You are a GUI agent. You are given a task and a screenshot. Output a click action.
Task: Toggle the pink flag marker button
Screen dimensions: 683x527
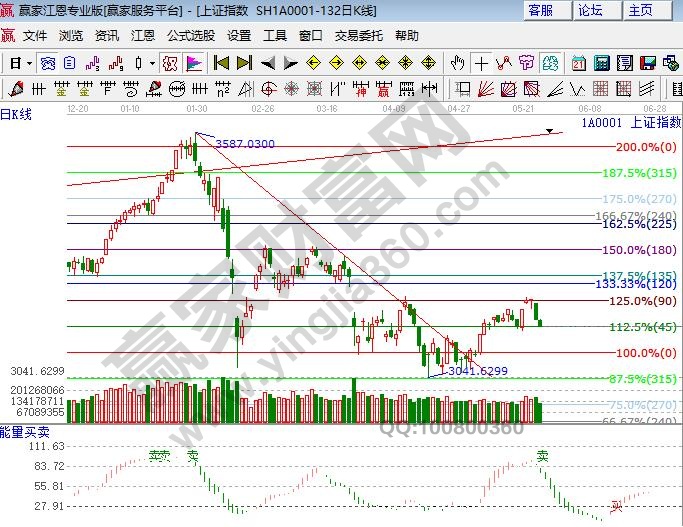pos(193,63)
